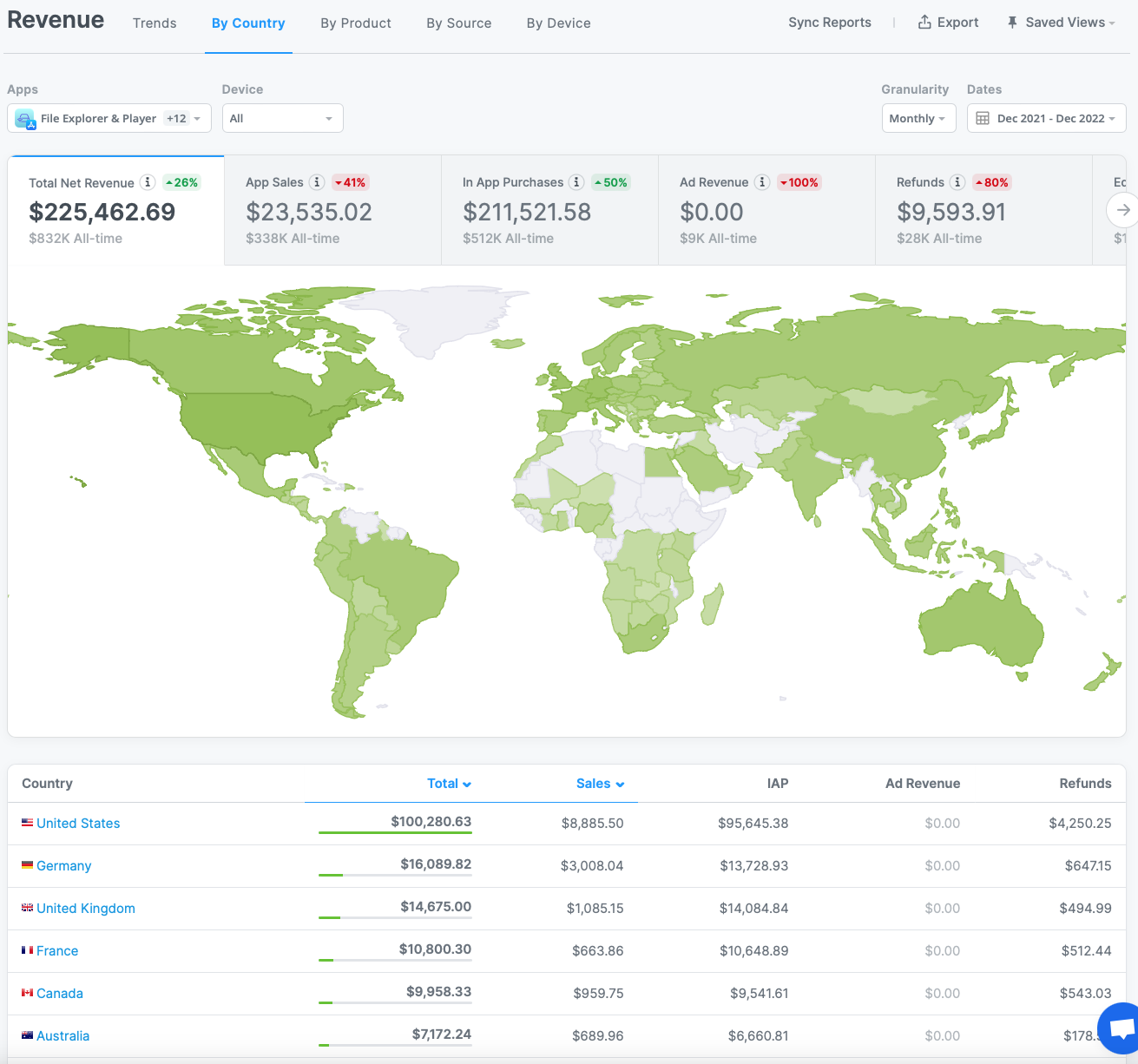The width and height of the screenshot is (1138, 1064).
Task: Click the info icon beside In App Purchases
Action: coord(576,182)
